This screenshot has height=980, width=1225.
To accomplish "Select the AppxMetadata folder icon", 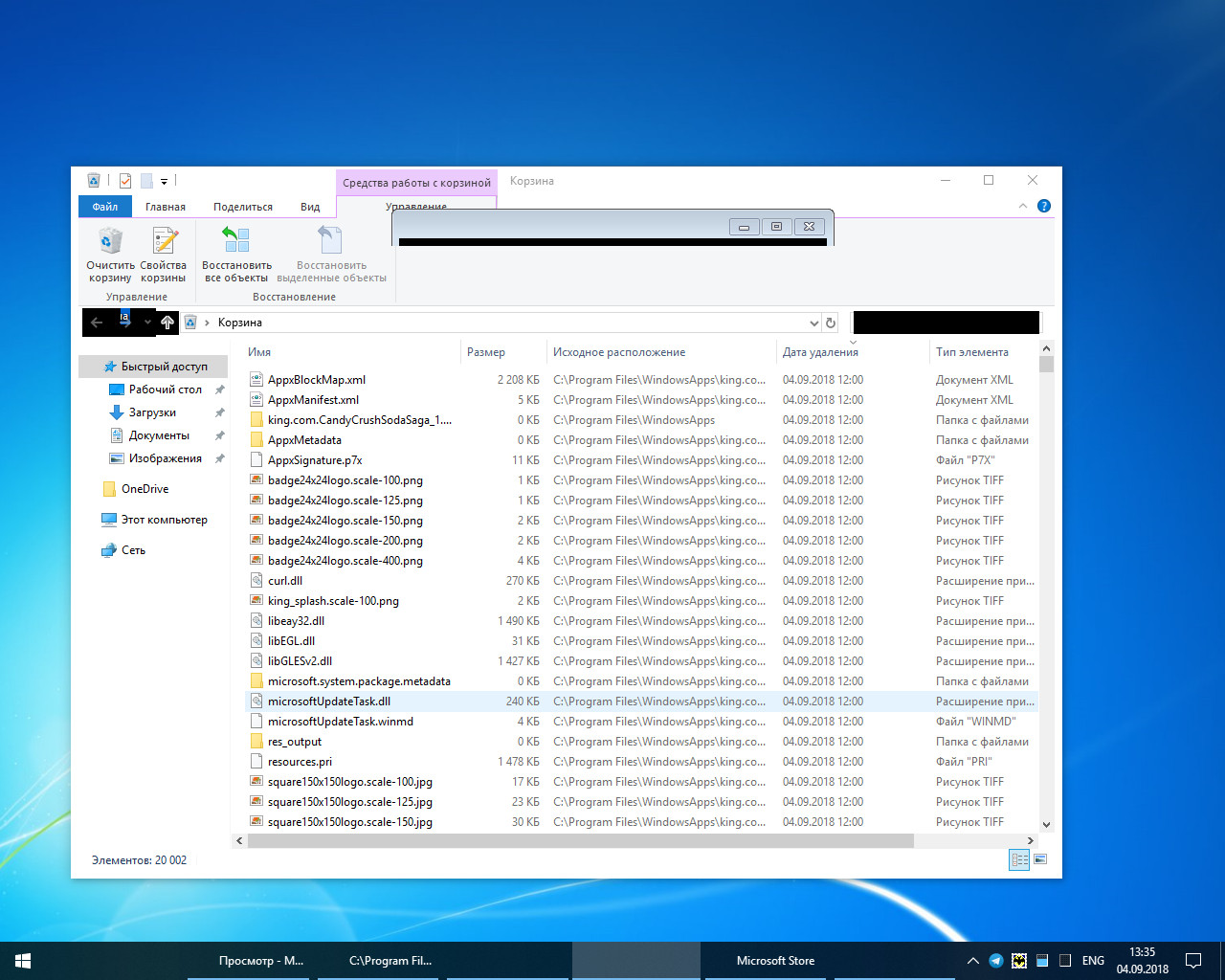I will coord(256,440).
